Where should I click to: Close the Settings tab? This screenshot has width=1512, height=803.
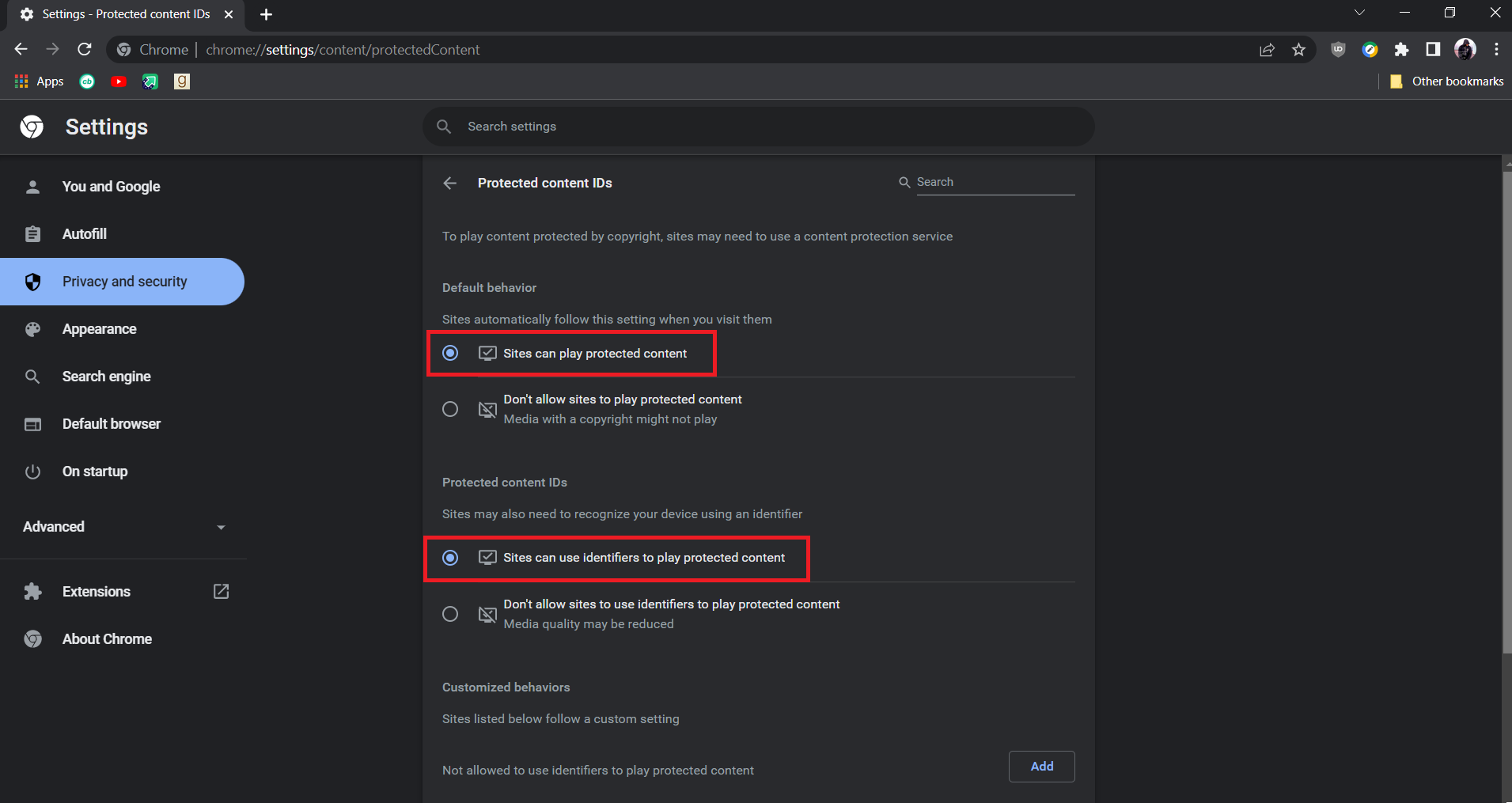point(229,14)
